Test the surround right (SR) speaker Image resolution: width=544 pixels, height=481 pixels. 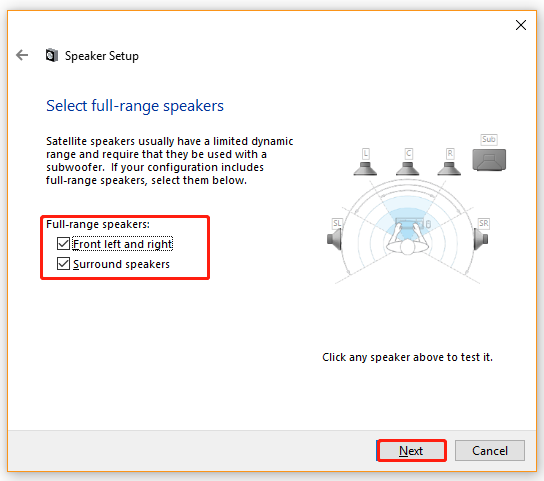pyautogui.click(x=481, y=239)
